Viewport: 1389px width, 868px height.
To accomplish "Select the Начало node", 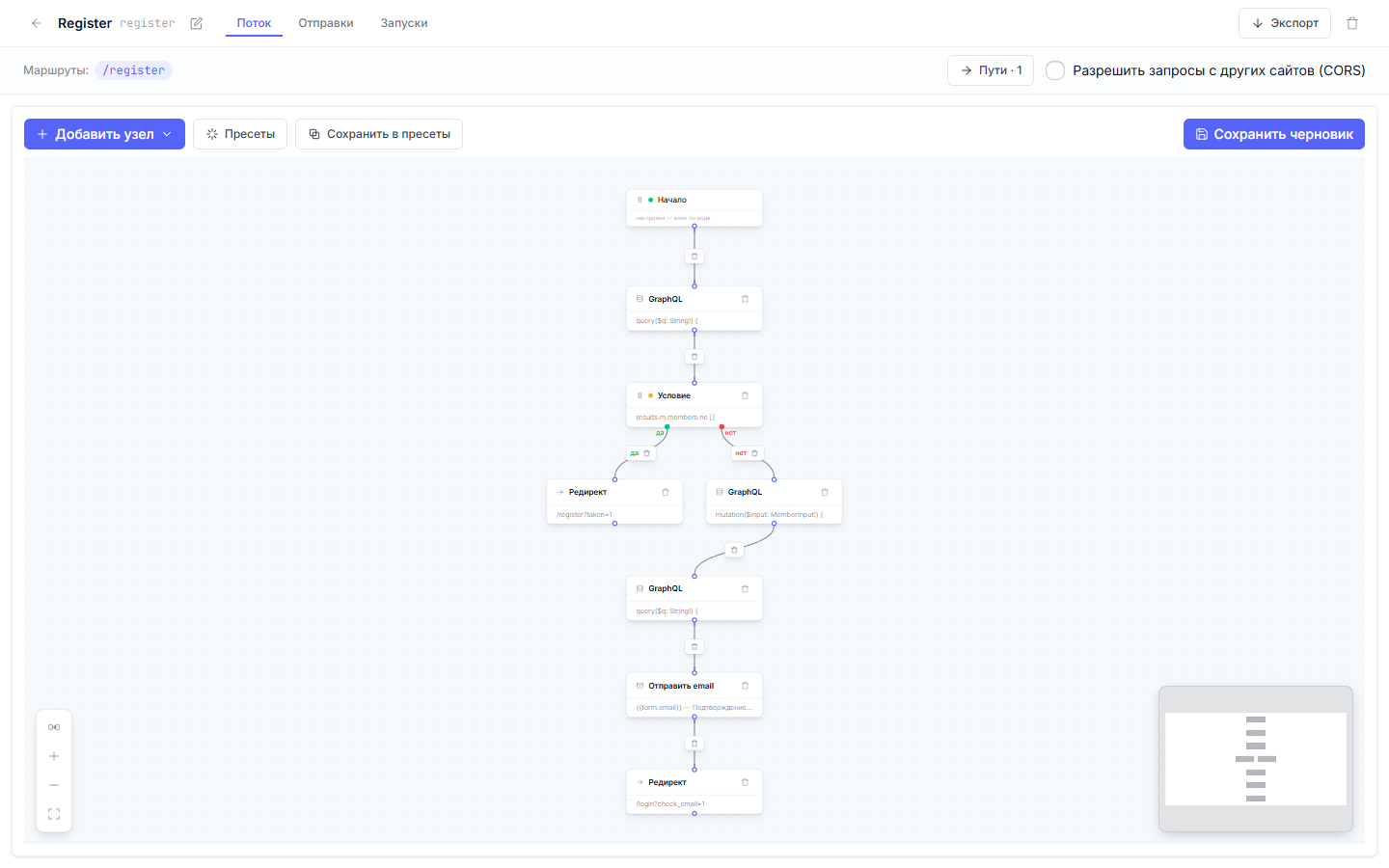I will point(694,207).
